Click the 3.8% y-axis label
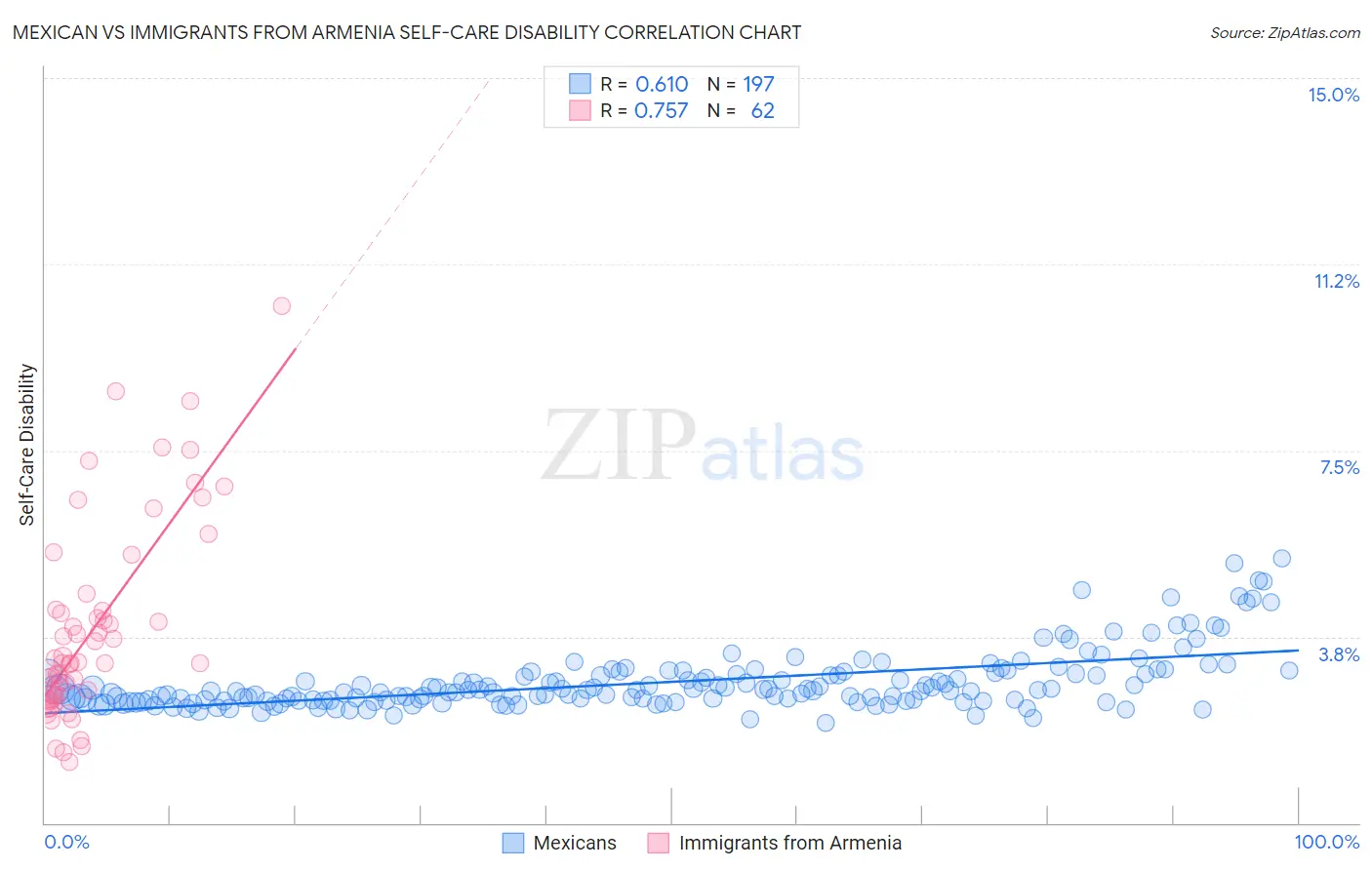 click(x=1339, y=654)
